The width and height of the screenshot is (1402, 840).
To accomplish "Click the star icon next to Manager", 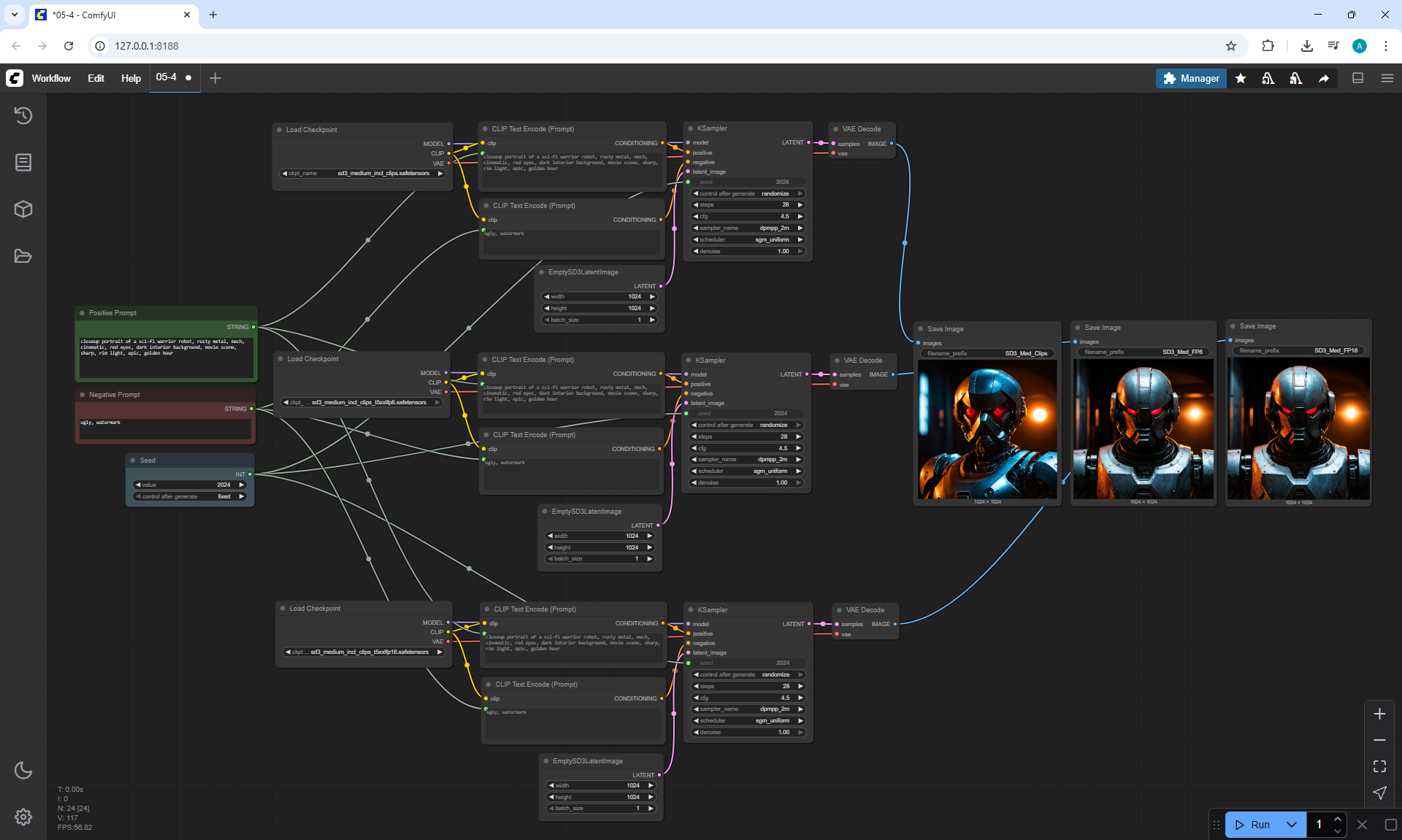I will point(1241,78).
